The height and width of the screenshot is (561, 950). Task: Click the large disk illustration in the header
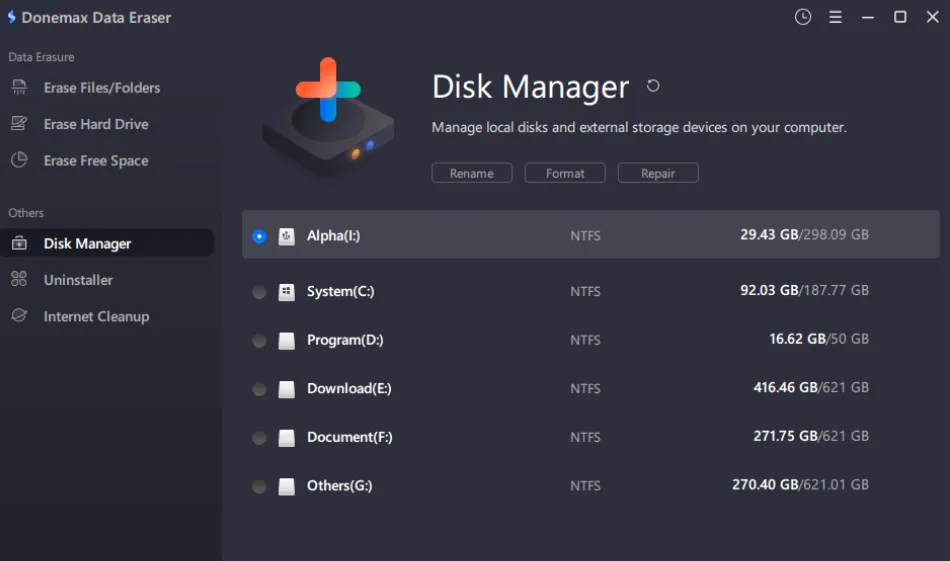coord(328,116)
